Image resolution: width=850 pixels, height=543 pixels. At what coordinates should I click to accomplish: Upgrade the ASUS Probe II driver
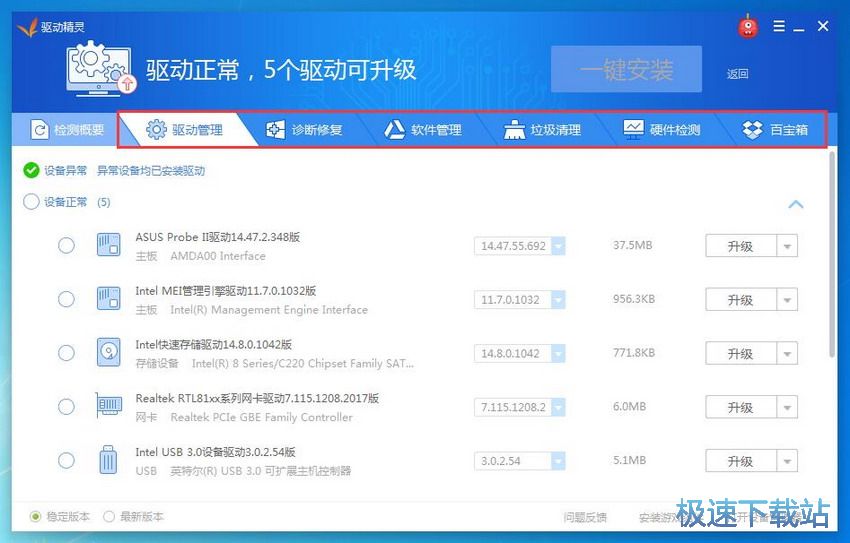click(741, 246)
